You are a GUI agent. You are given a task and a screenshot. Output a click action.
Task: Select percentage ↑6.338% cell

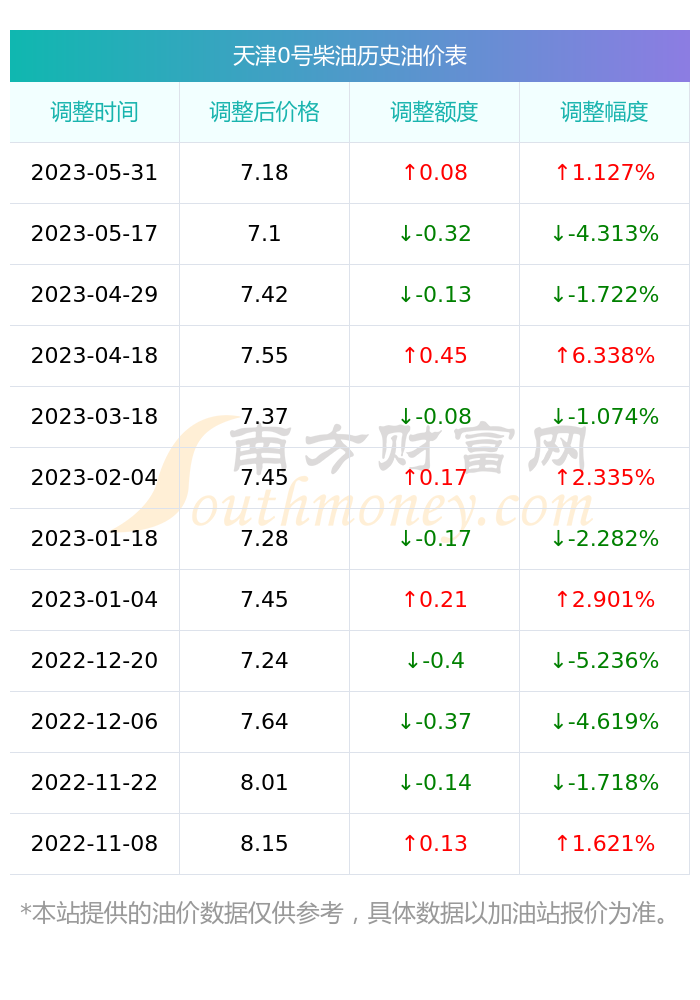point(604,355)
